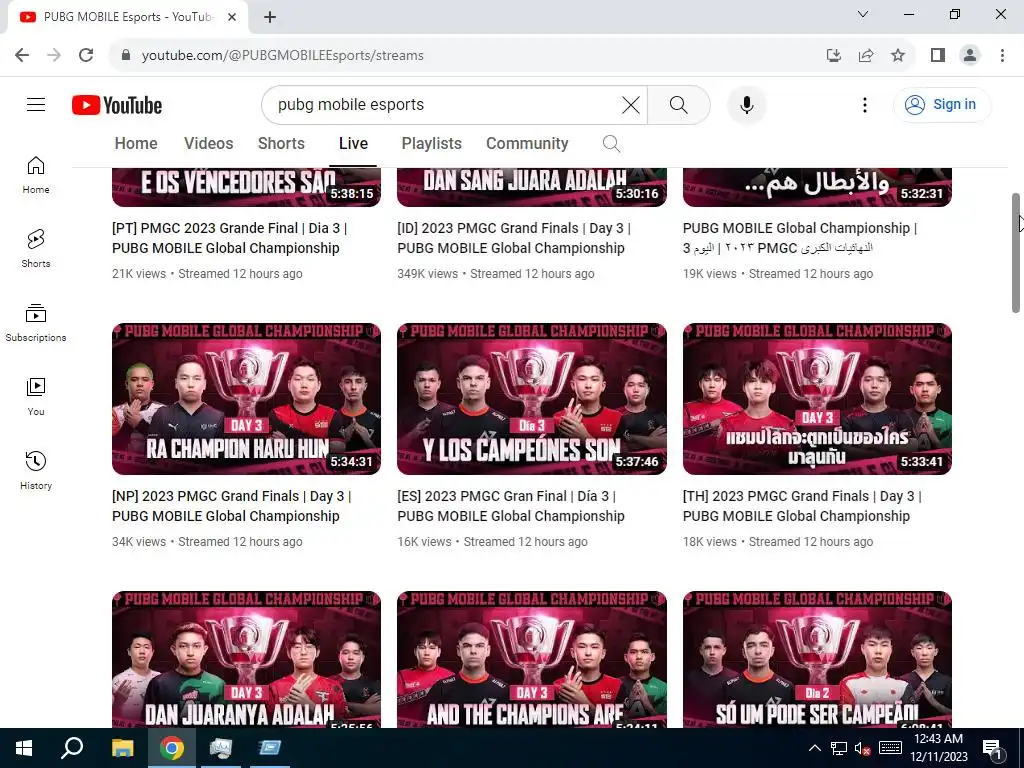The image size is (1024, 768).
Task: Open File Explorer from the taskbar
Action: tap(122, 748)
